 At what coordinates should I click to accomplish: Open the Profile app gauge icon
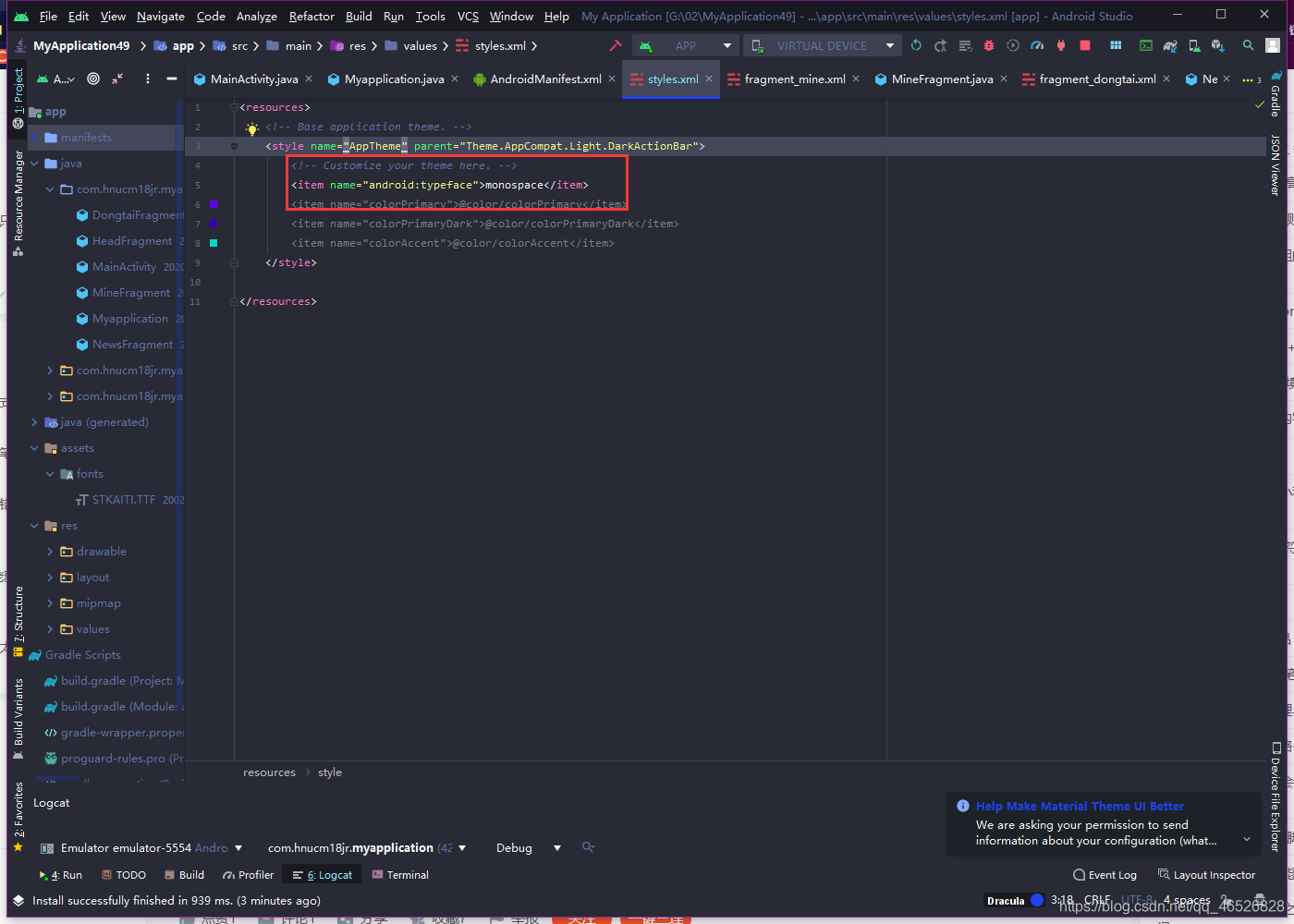coord(1037,45)
